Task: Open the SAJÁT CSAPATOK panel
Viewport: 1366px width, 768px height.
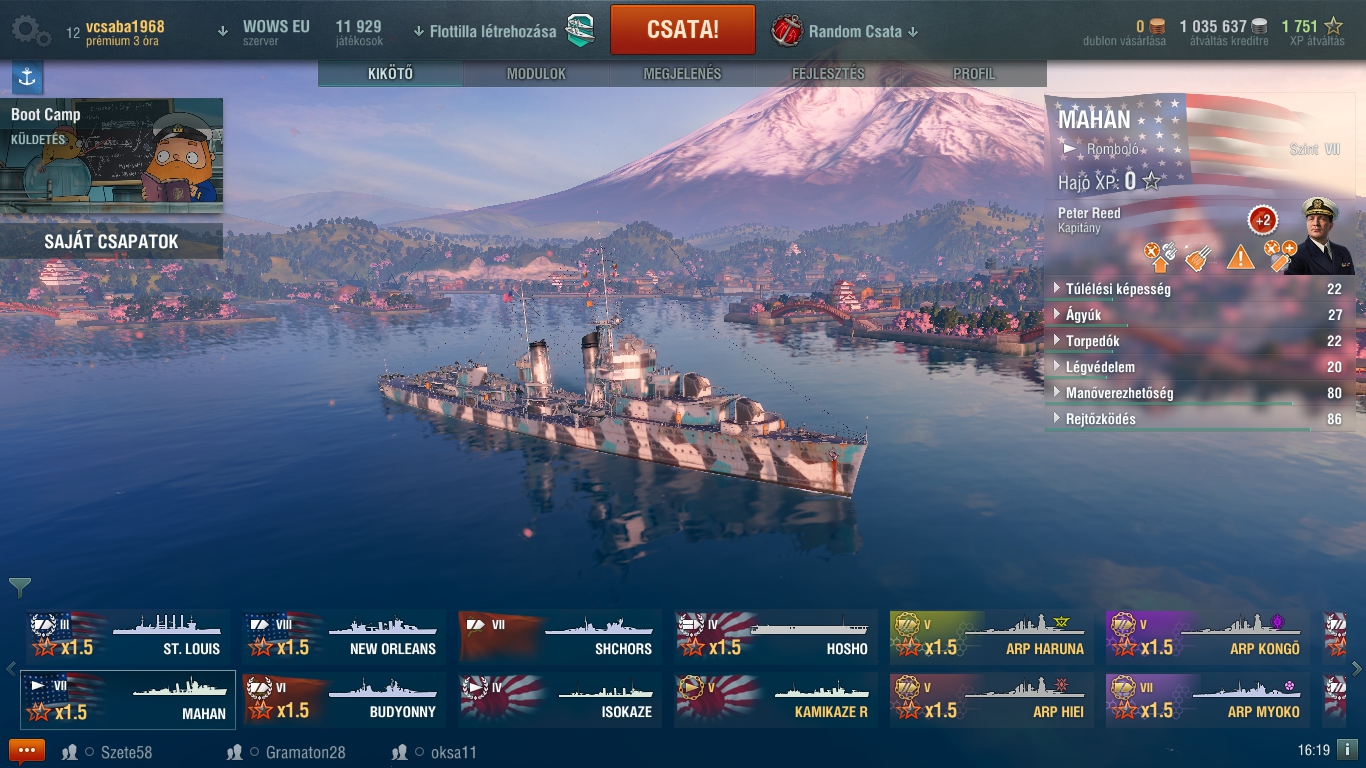Action: (111, 241)
